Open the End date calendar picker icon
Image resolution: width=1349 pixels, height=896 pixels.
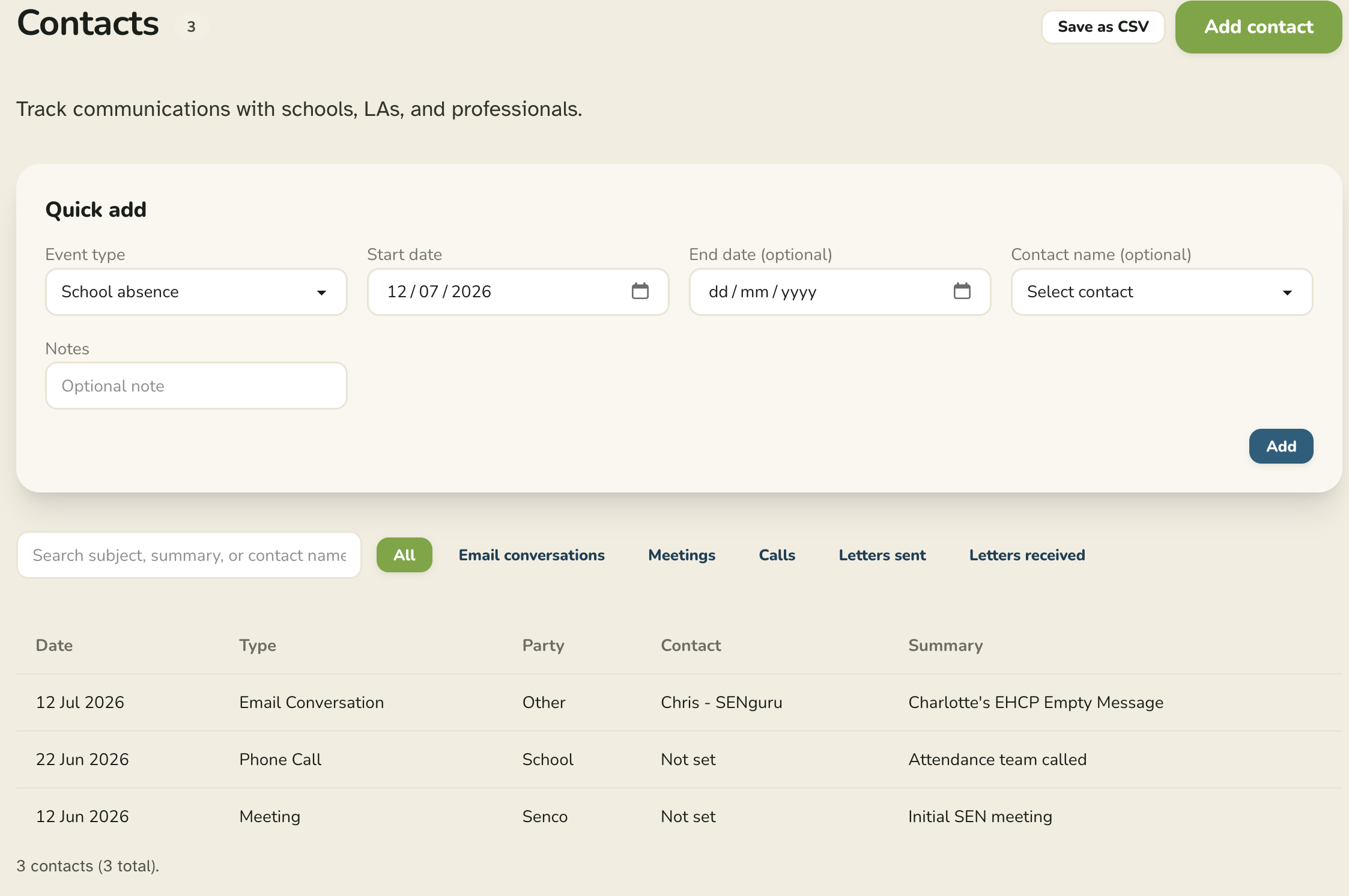pyautogui.click(x=962, y=291)
